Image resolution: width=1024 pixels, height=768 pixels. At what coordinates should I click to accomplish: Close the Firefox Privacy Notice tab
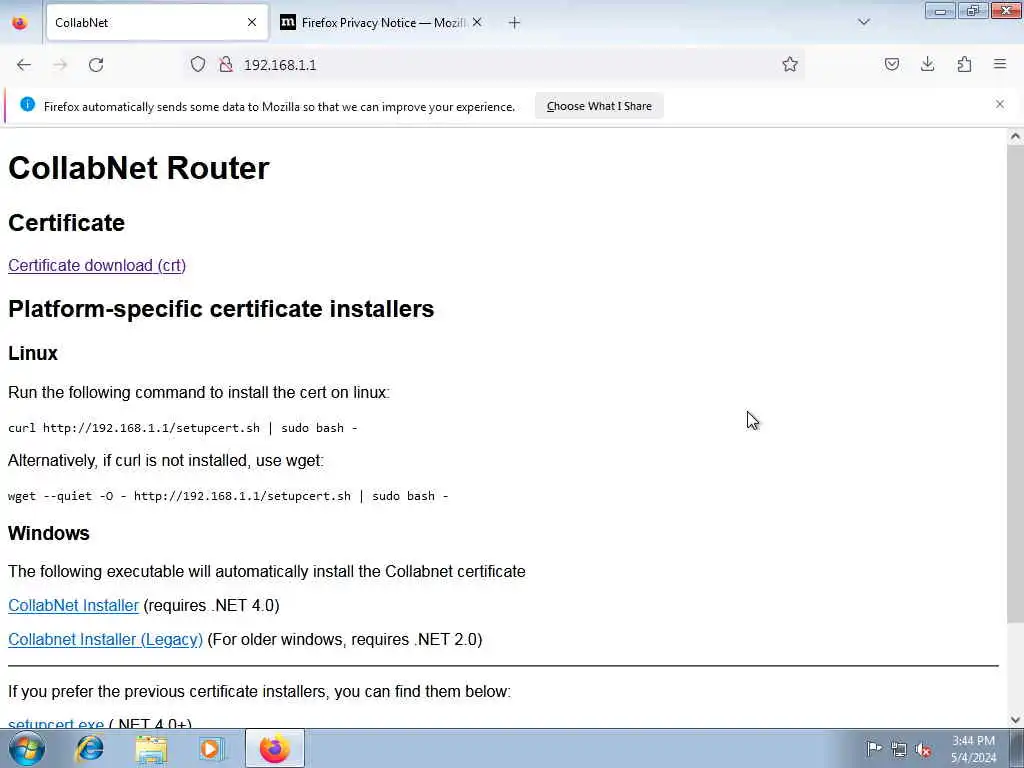477,22
